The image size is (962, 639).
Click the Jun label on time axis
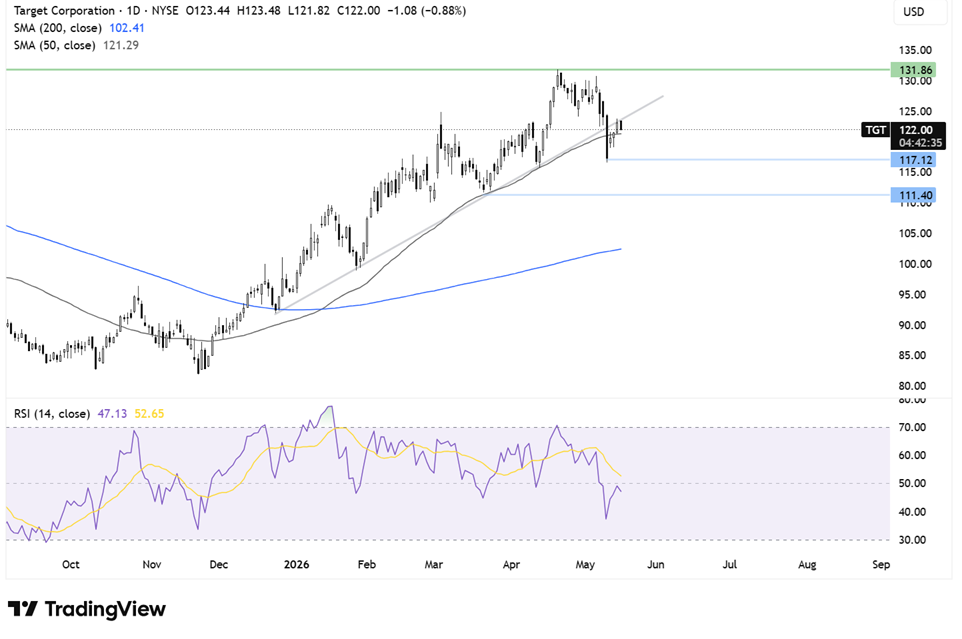[x=656, y=564]
